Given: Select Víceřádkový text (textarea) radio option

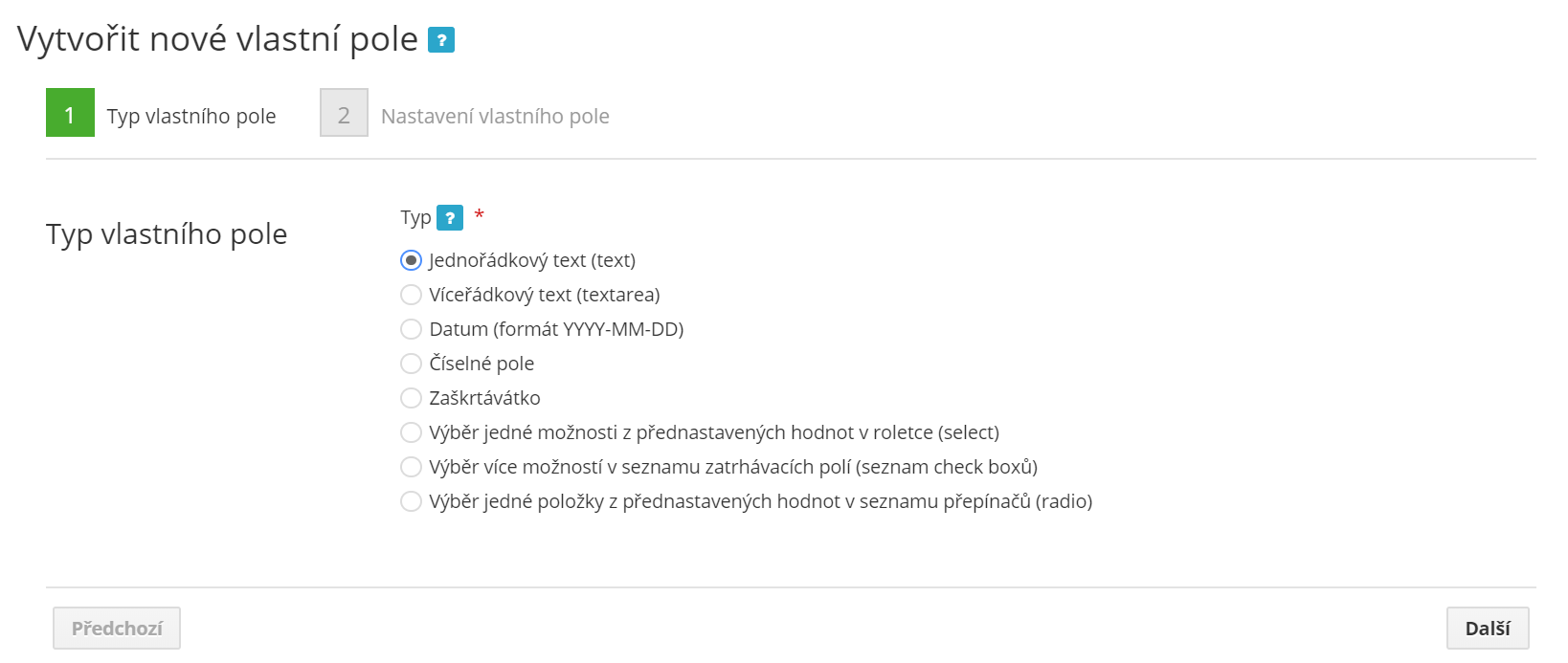Looking at the screenshot, I should pos(411,295).
